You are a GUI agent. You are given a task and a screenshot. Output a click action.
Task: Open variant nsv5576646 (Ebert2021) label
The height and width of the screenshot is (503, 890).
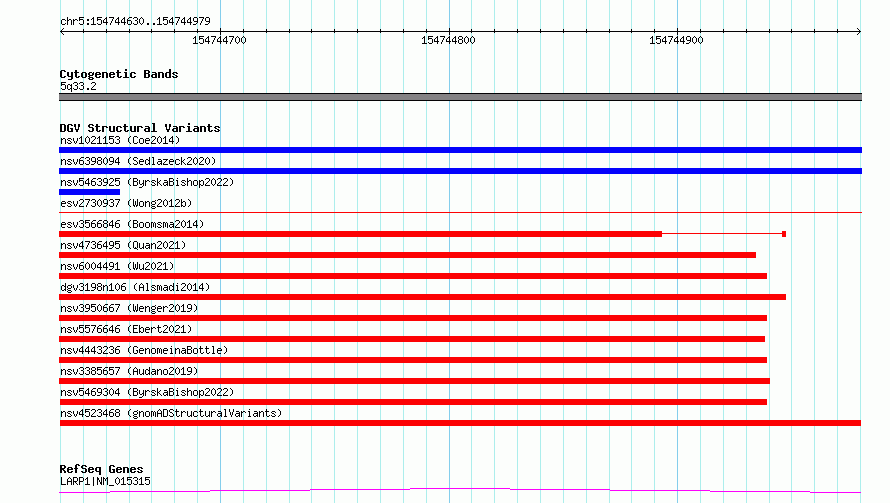coord(126,329)
